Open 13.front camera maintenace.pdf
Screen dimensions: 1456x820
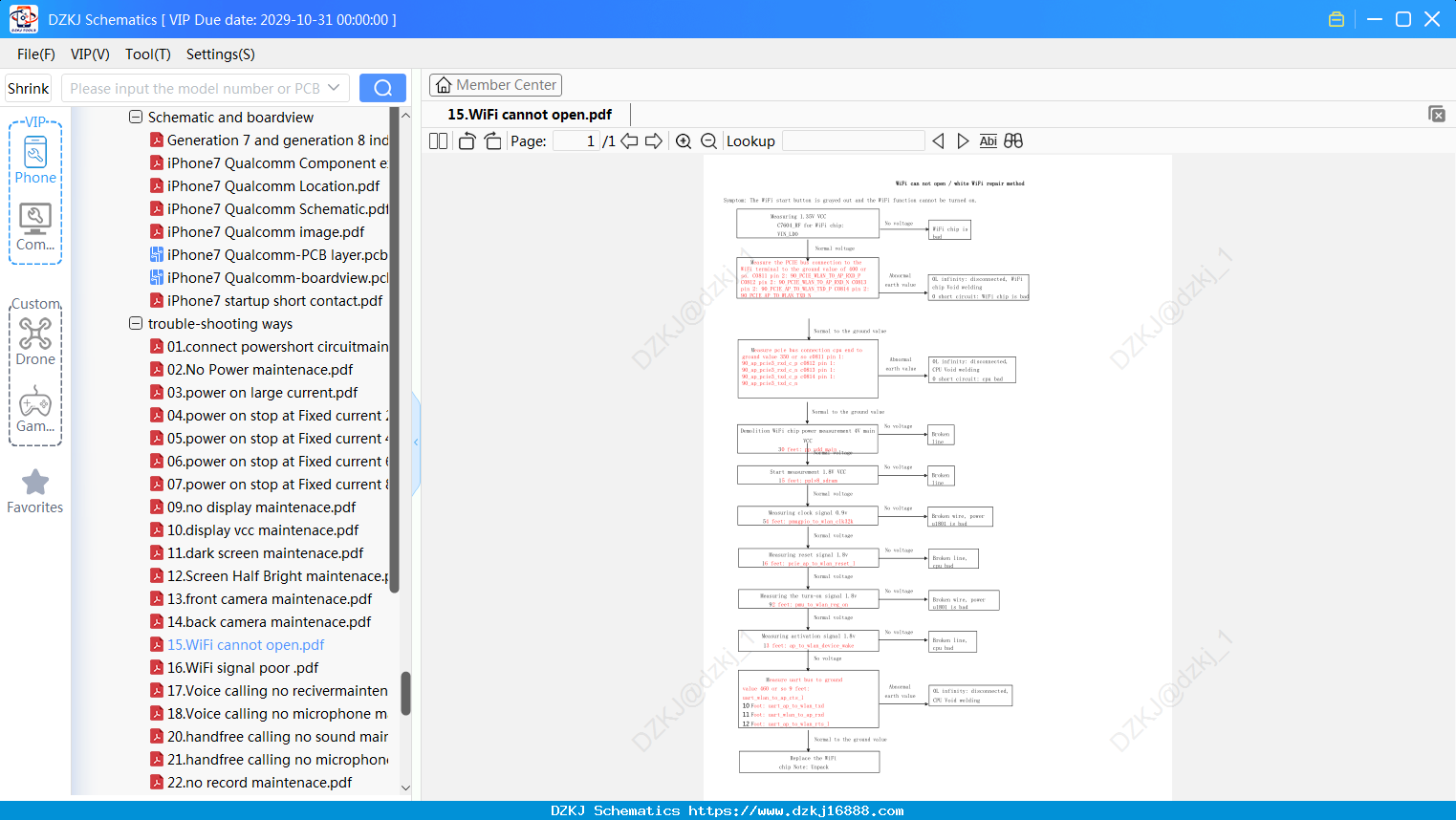(261, 599)
